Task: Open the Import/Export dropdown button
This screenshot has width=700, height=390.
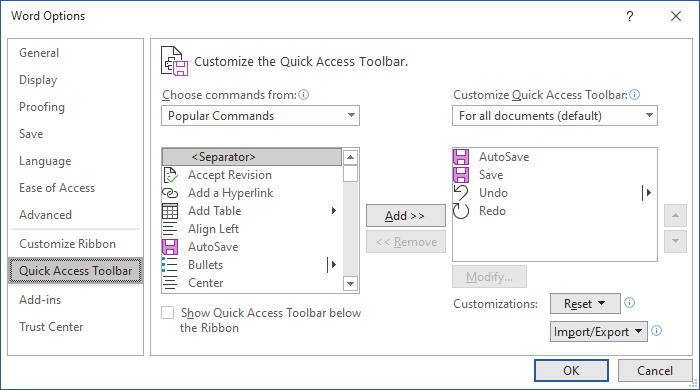Action: [x=599, y=332]
